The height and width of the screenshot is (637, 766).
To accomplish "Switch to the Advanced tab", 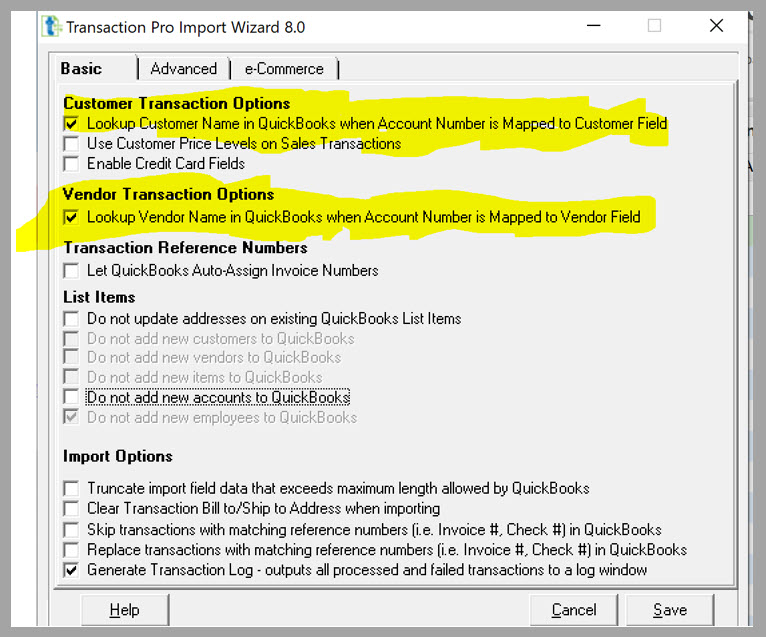I will pos(184,68).
